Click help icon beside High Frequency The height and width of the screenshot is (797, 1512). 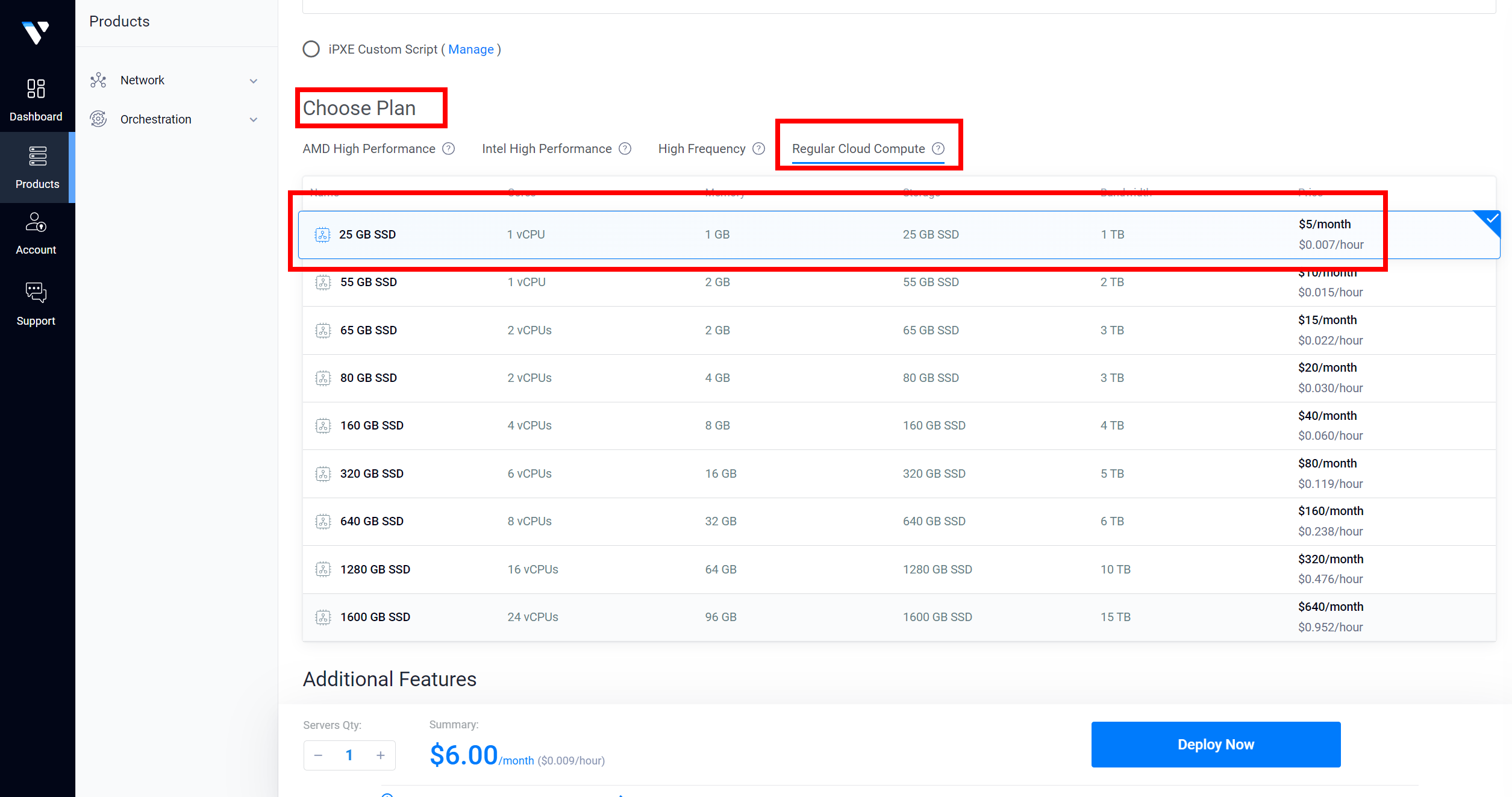[x=759, y=149]
